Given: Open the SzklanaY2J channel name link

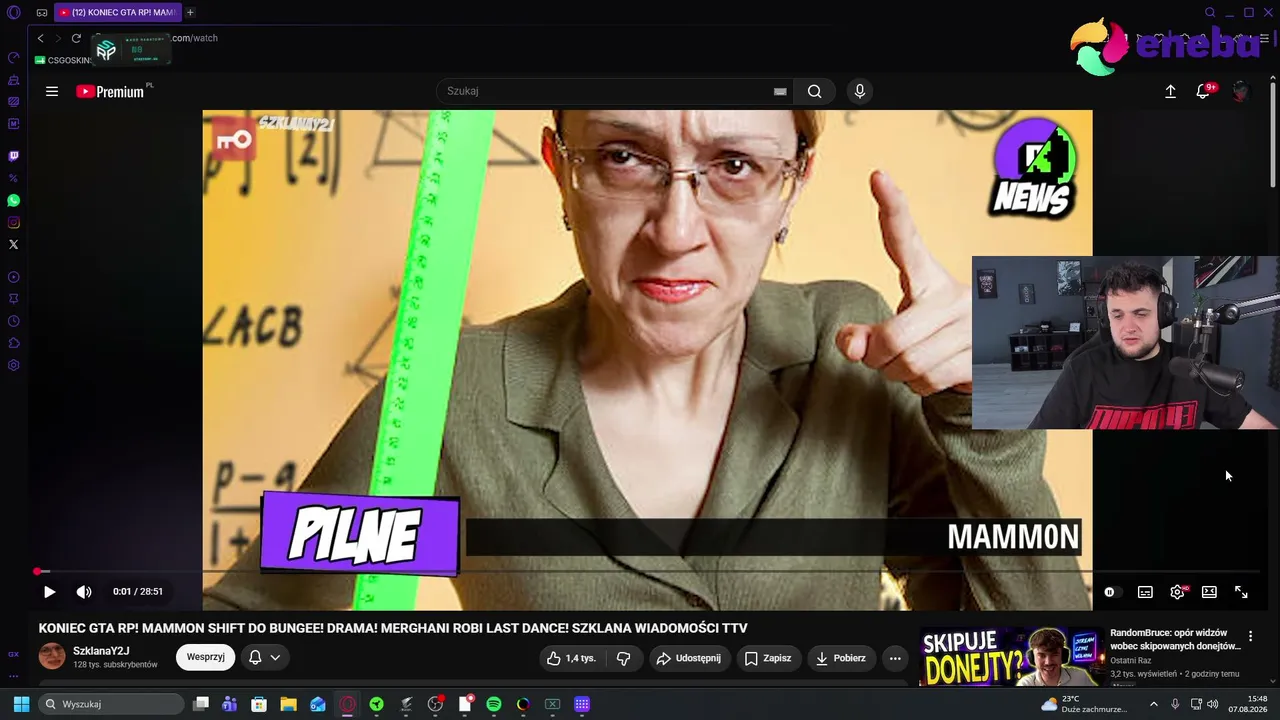Looking at the screenshot, I should click(101, 651).
